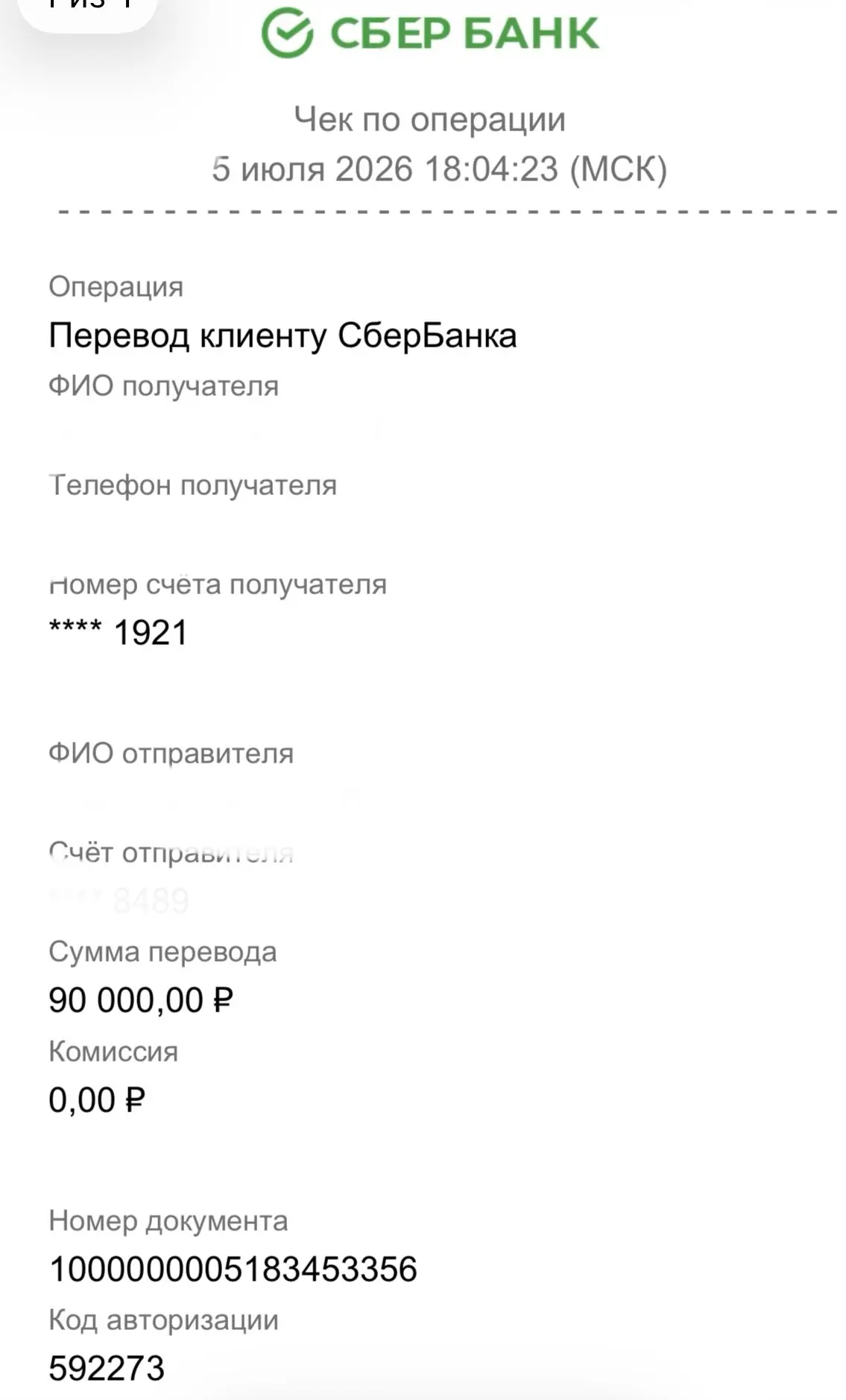The width and height of the screenshot is (846, 1400).
Task: Click the Чек по операции title
Action: point(429,119)
